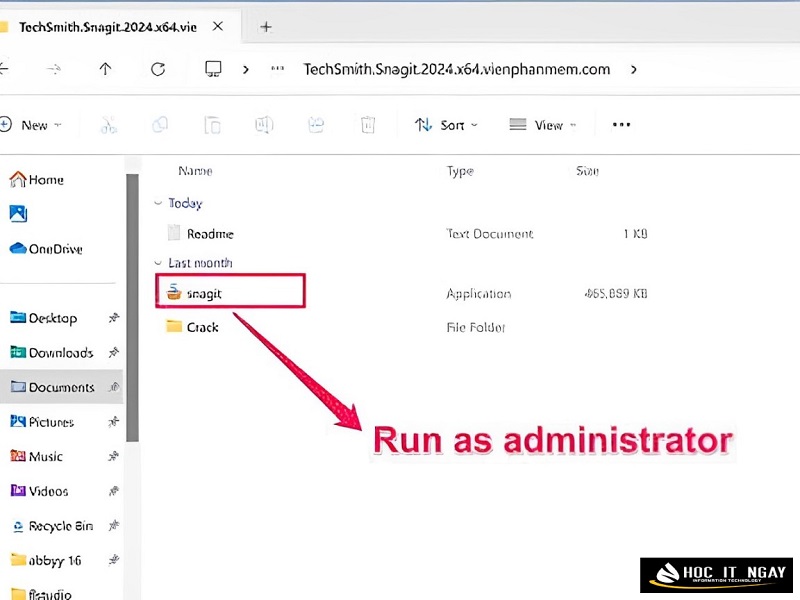Add a new tab with plus button
This screenshot has width=800, height=600.
pyautogui.click(x=266, y=27)
